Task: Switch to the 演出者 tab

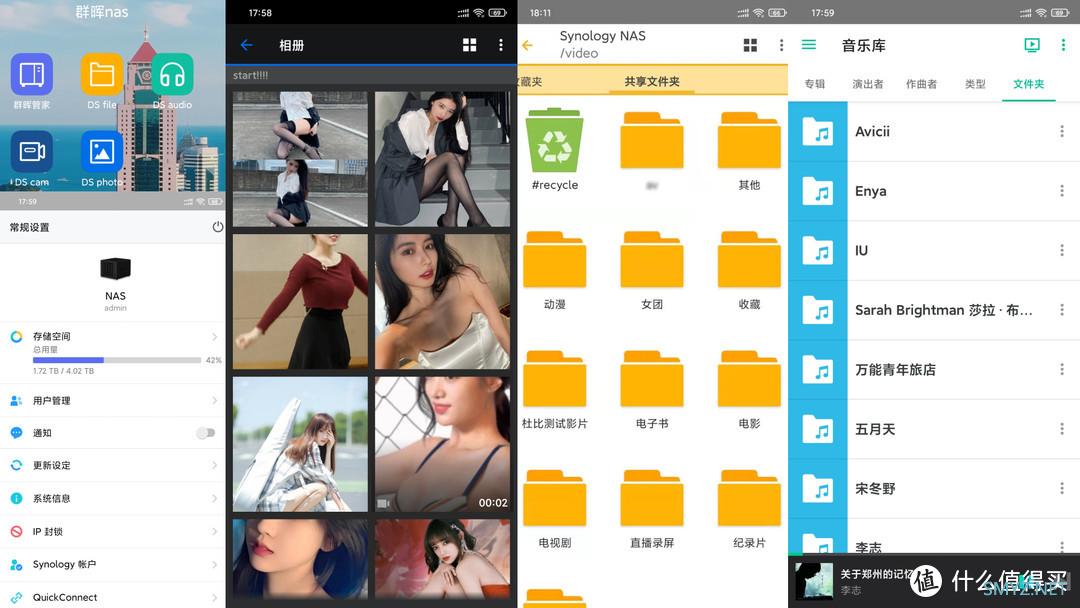Action: (868, 84)
